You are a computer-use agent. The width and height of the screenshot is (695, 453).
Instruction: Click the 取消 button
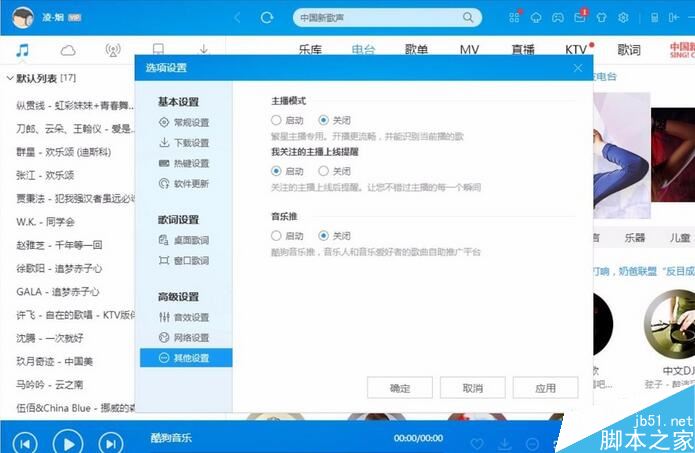pyautogui.click(x=472, y=388)
